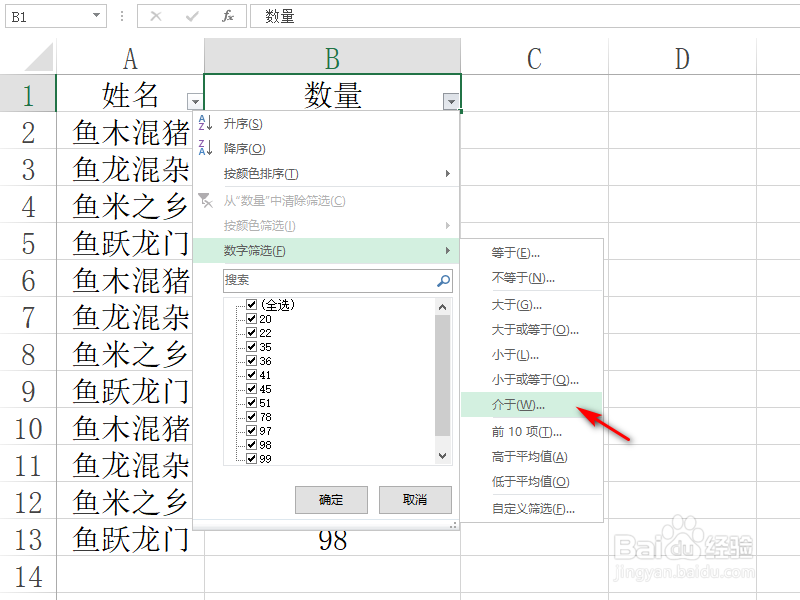
Task: Uncheck the 35 value checkbox
Action: click(x=251, y=347)
